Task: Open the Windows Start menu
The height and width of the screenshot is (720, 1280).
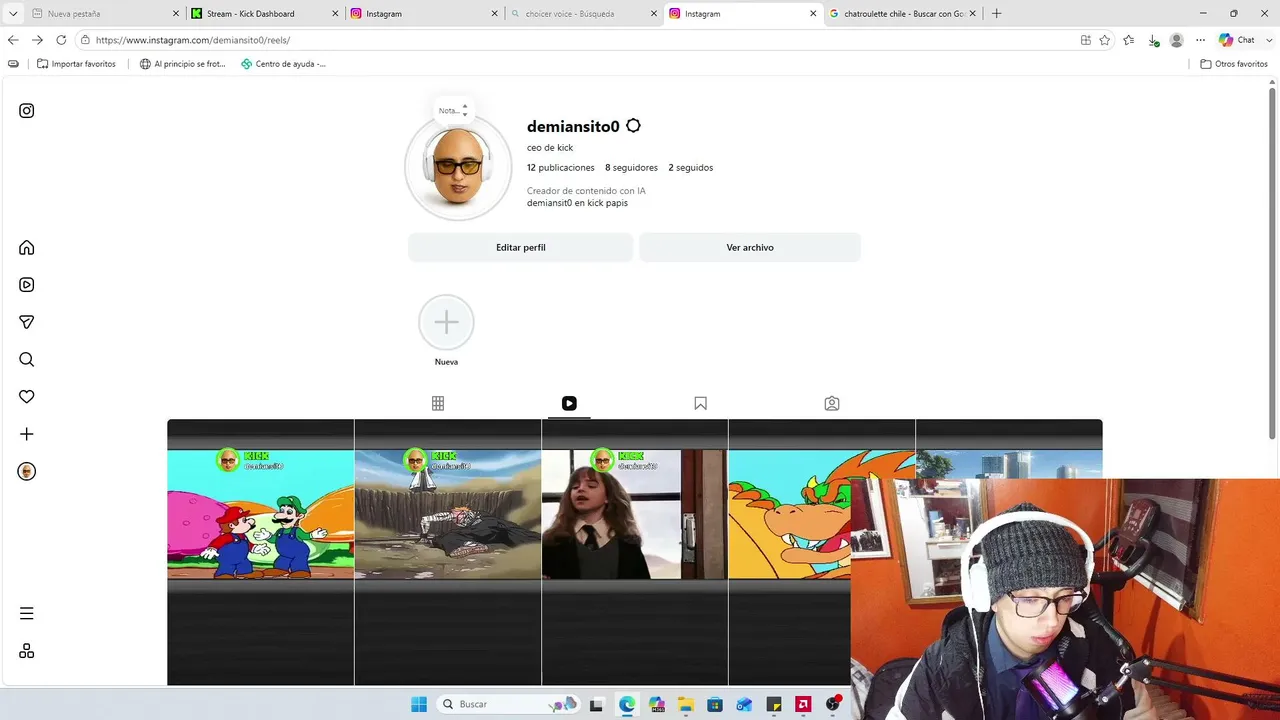Action: tap(419, 704)
